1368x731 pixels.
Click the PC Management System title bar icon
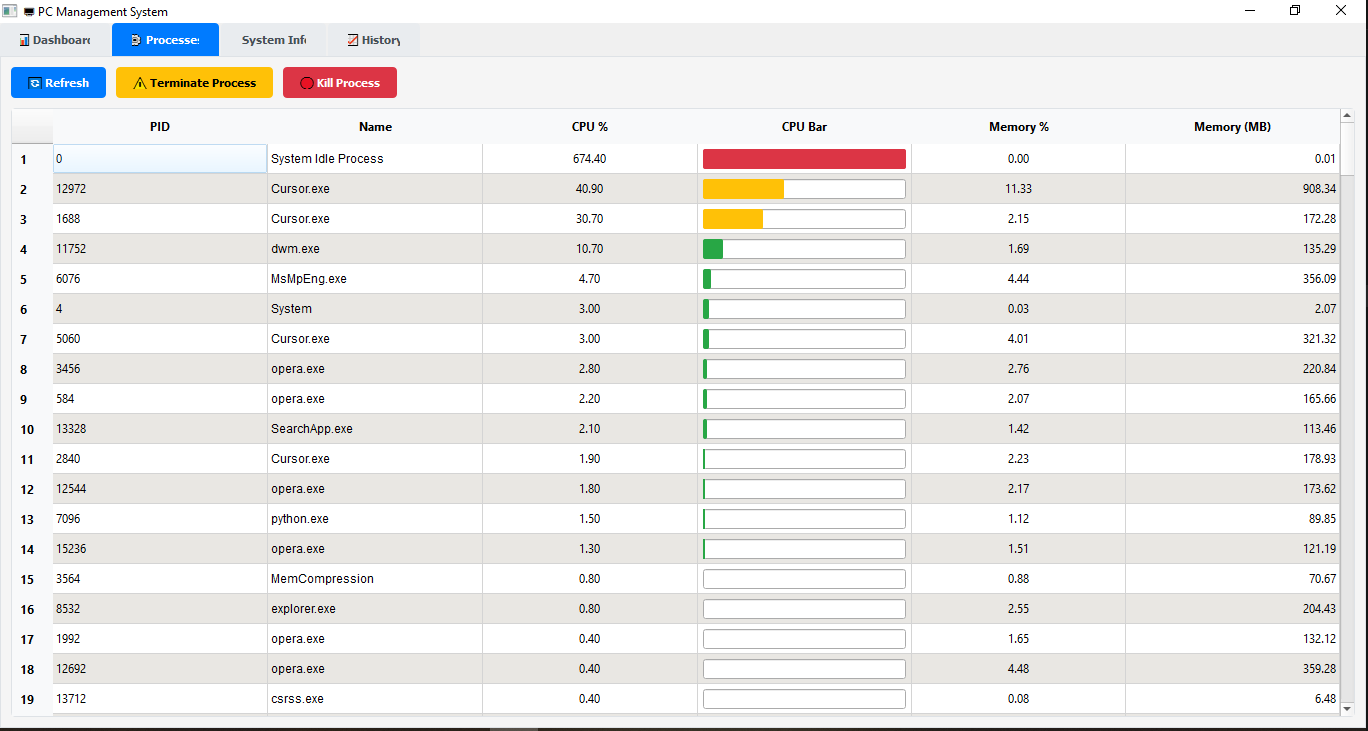(10, 11)
